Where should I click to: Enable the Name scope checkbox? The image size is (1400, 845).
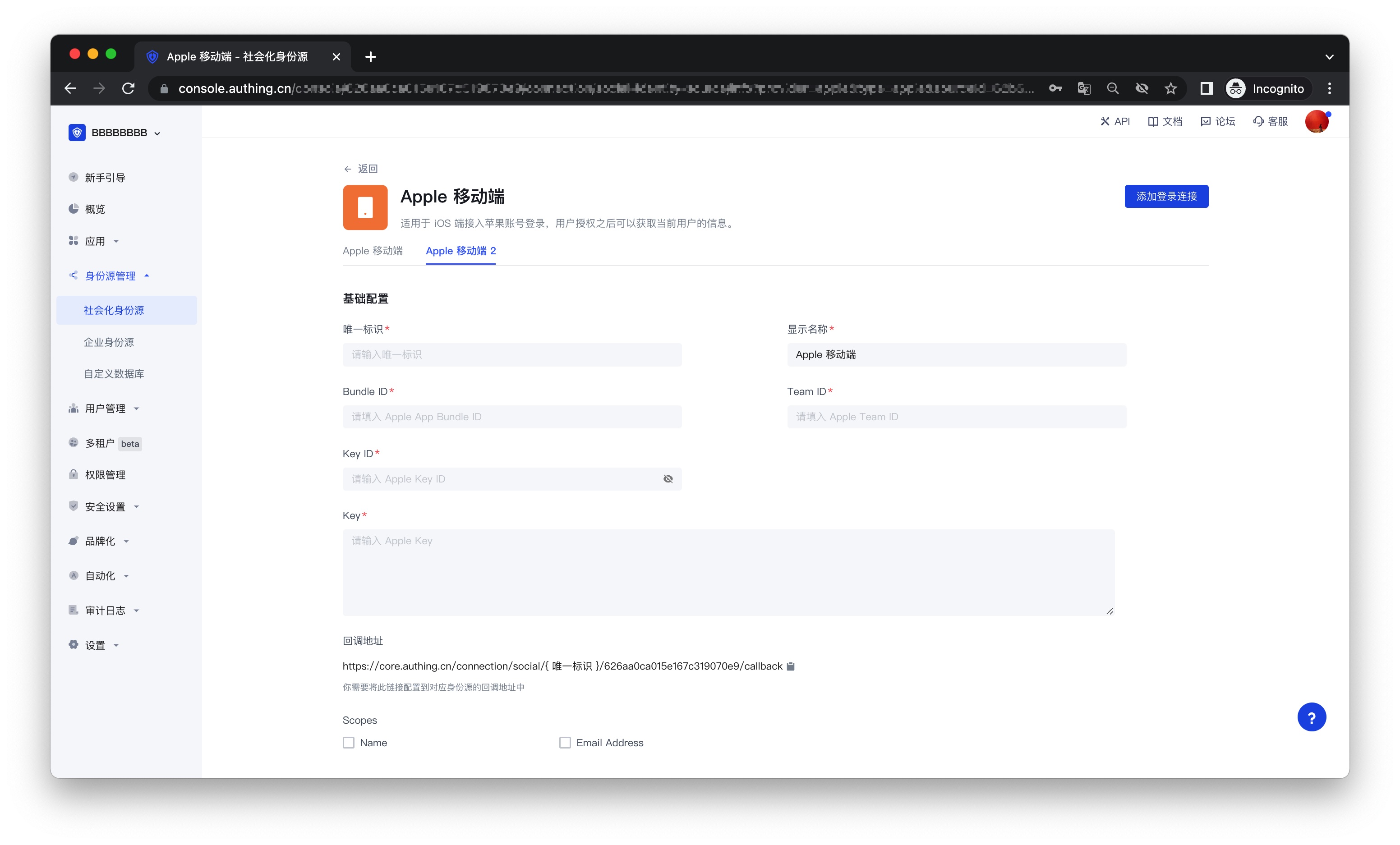tap(348, 743)
